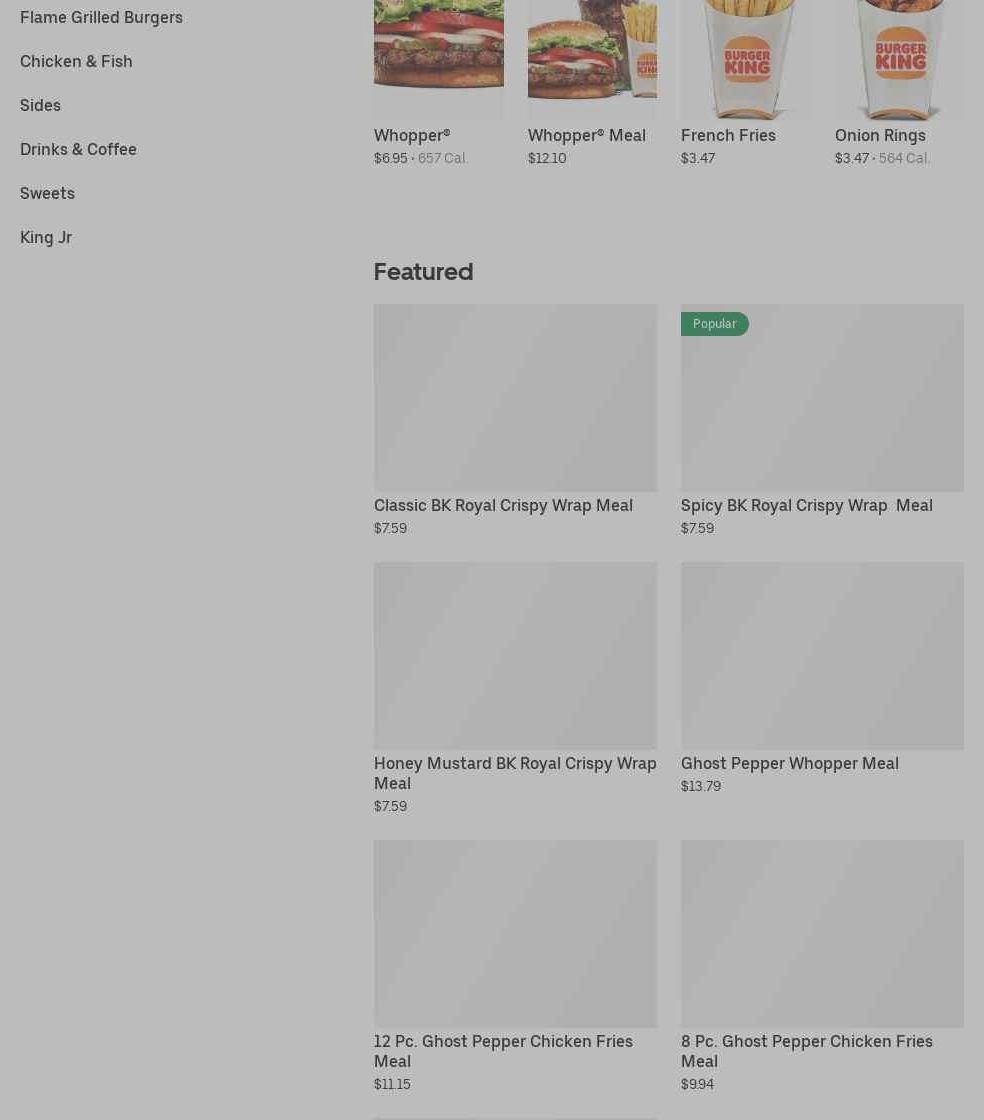984x1120 pixels.
Task: Open 12 Pc. Ghost Pepper Chicken Fries Meal
Action: [503, 1051]
